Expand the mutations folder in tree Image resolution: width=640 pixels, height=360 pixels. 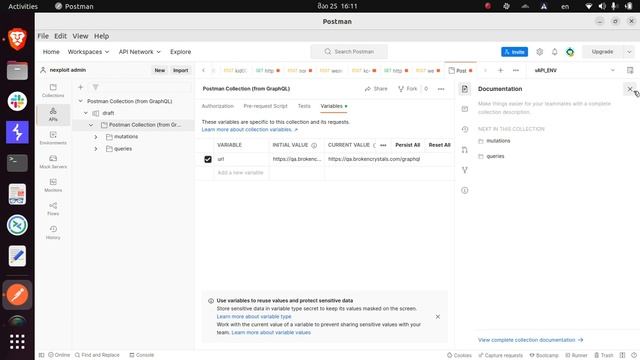tap(96, 137)
